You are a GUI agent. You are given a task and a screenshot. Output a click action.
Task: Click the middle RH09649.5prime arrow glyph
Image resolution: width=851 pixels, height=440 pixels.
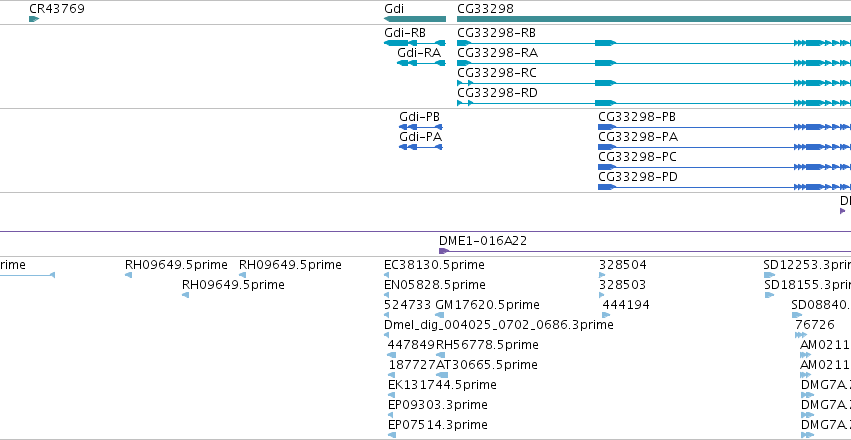point(186,295)
